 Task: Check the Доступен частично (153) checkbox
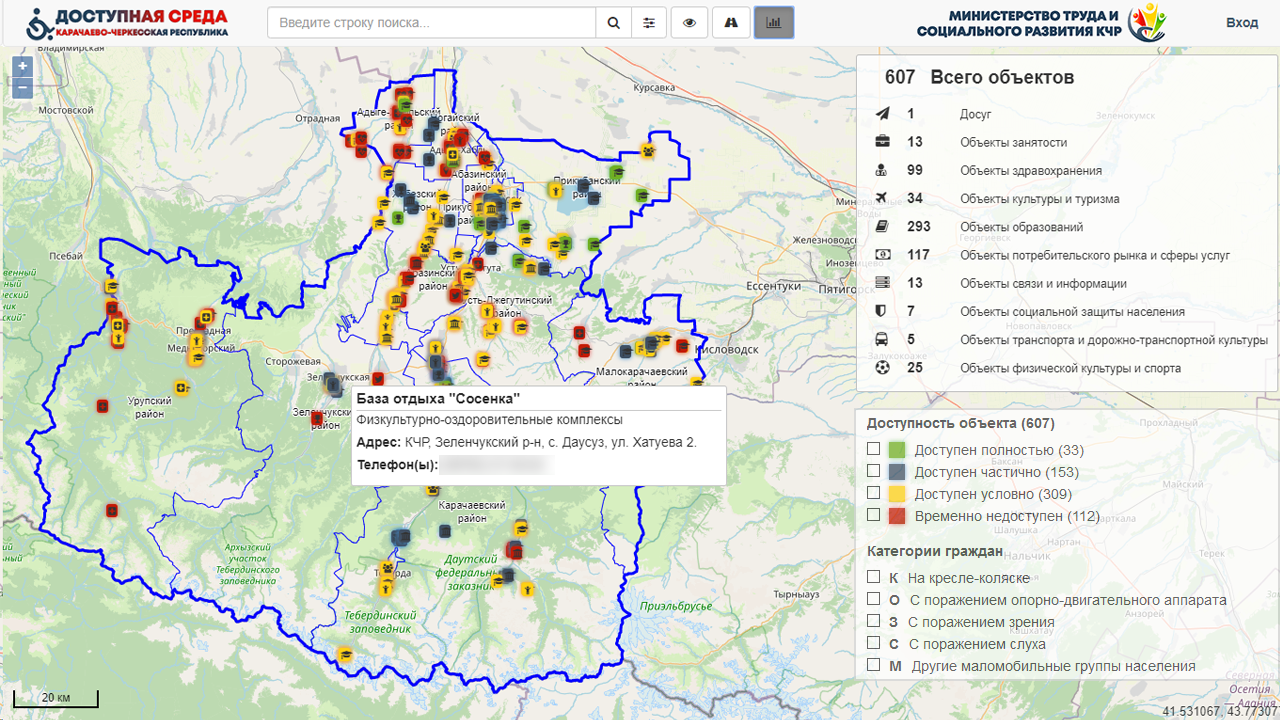(873, 470)
